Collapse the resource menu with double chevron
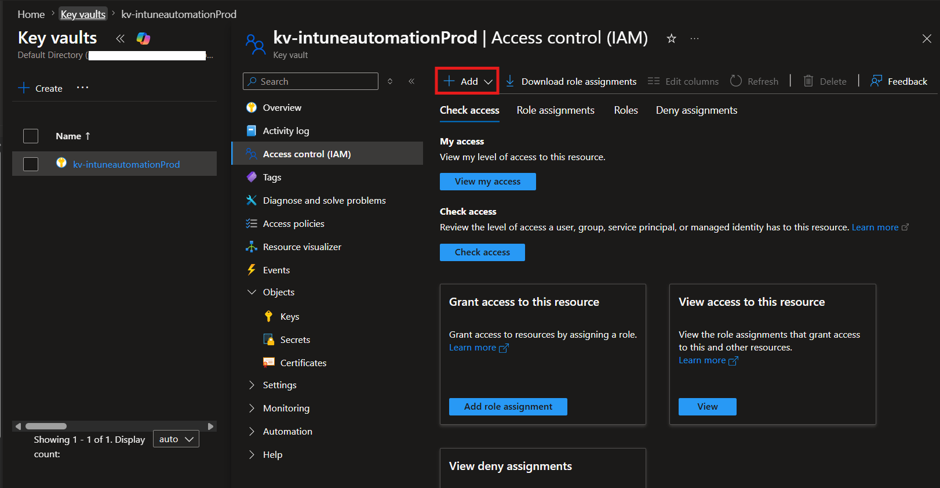940x488 pixels. coord(411,81)
